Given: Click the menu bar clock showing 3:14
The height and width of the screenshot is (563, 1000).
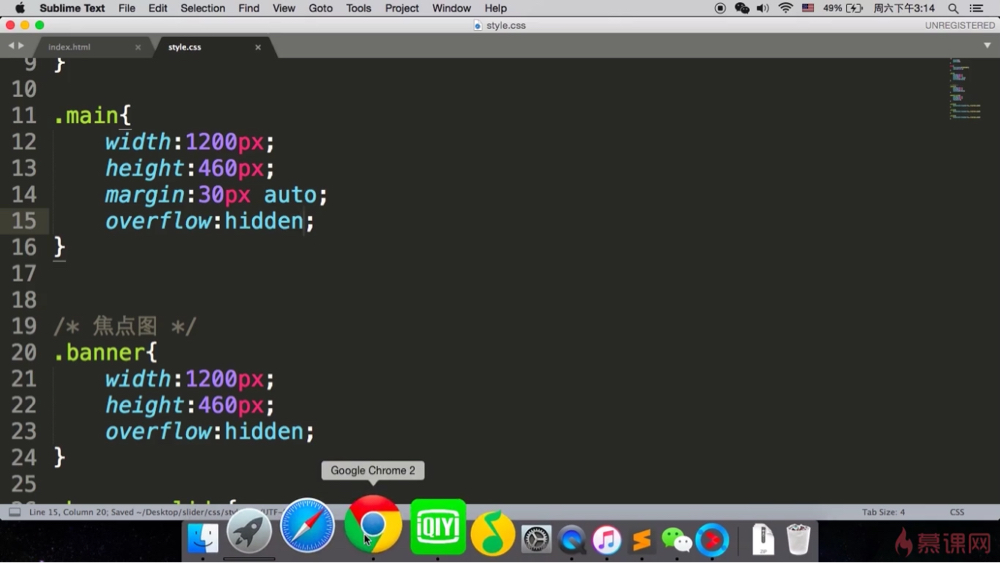Looking at the screenshot, I should (904, 8).
